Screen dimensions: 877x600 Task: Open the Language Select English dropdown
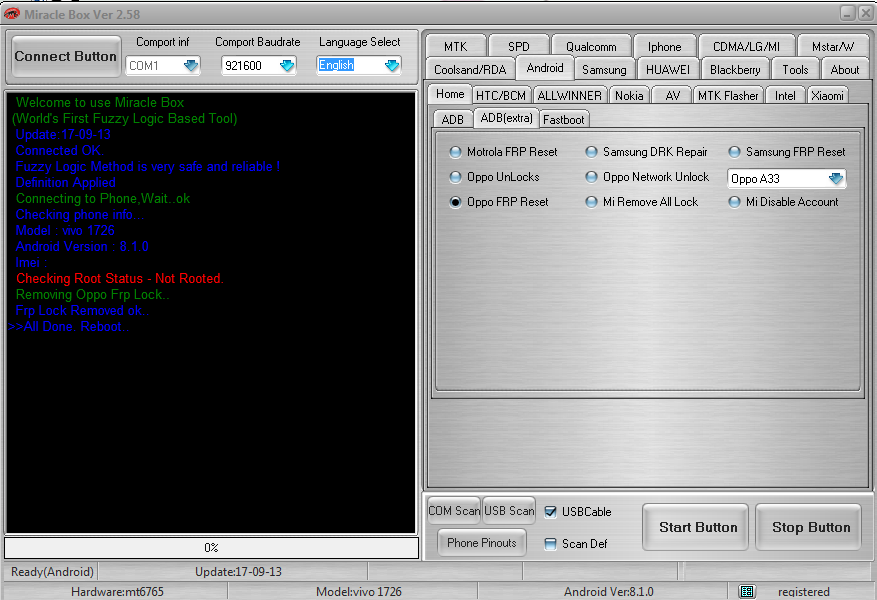pos(392,66)
